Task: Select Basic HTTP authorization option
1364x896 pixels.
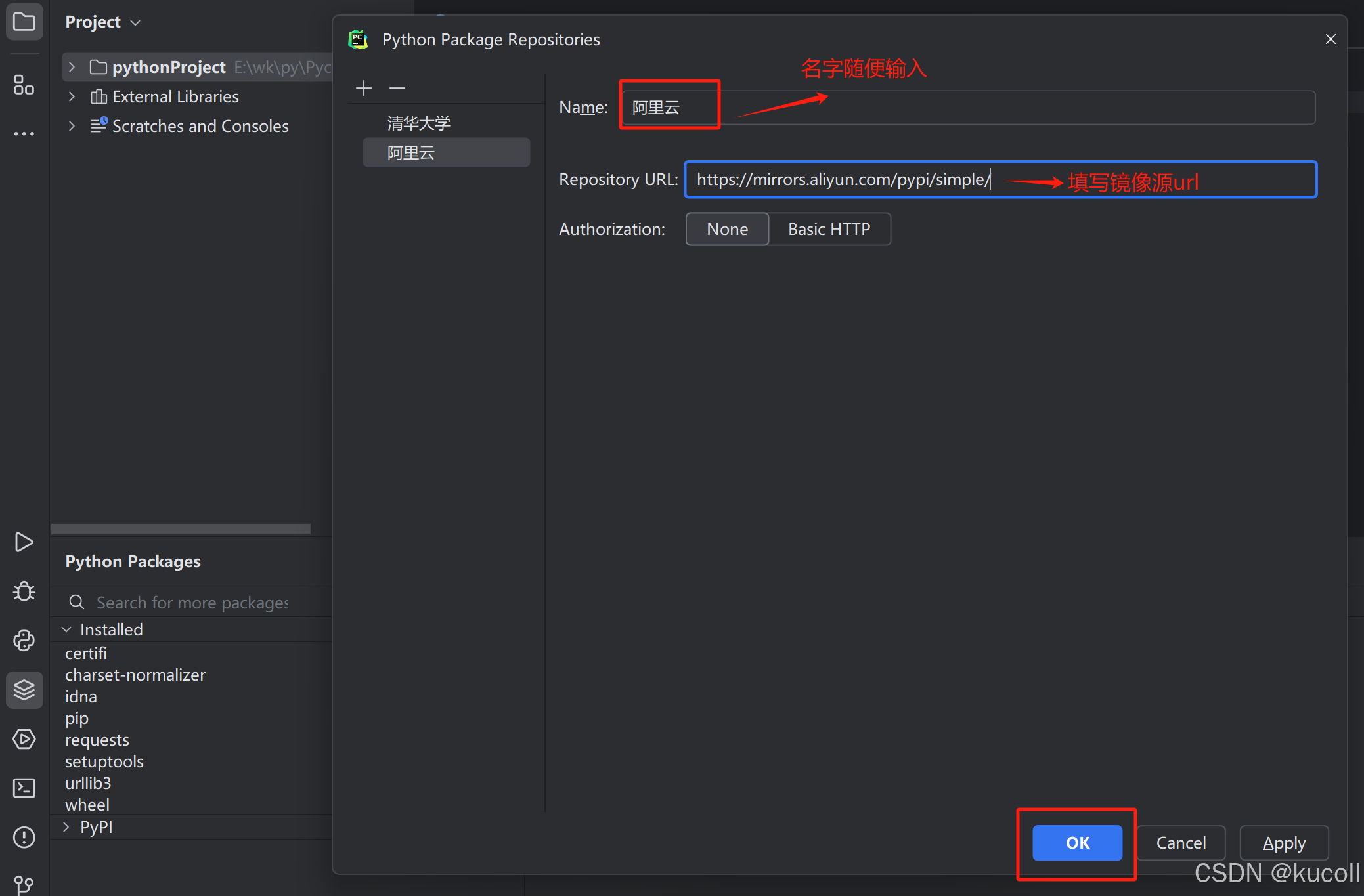Action: [x=829, y=229]
